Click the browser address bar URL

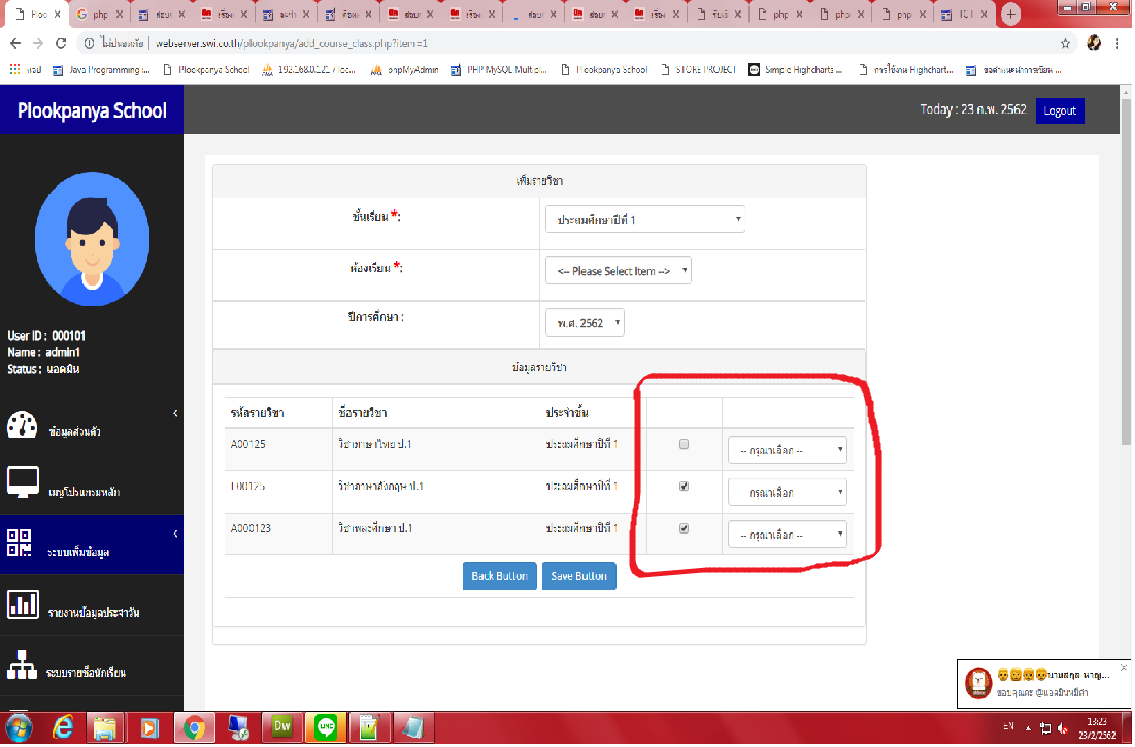click(x=291, y=43)
